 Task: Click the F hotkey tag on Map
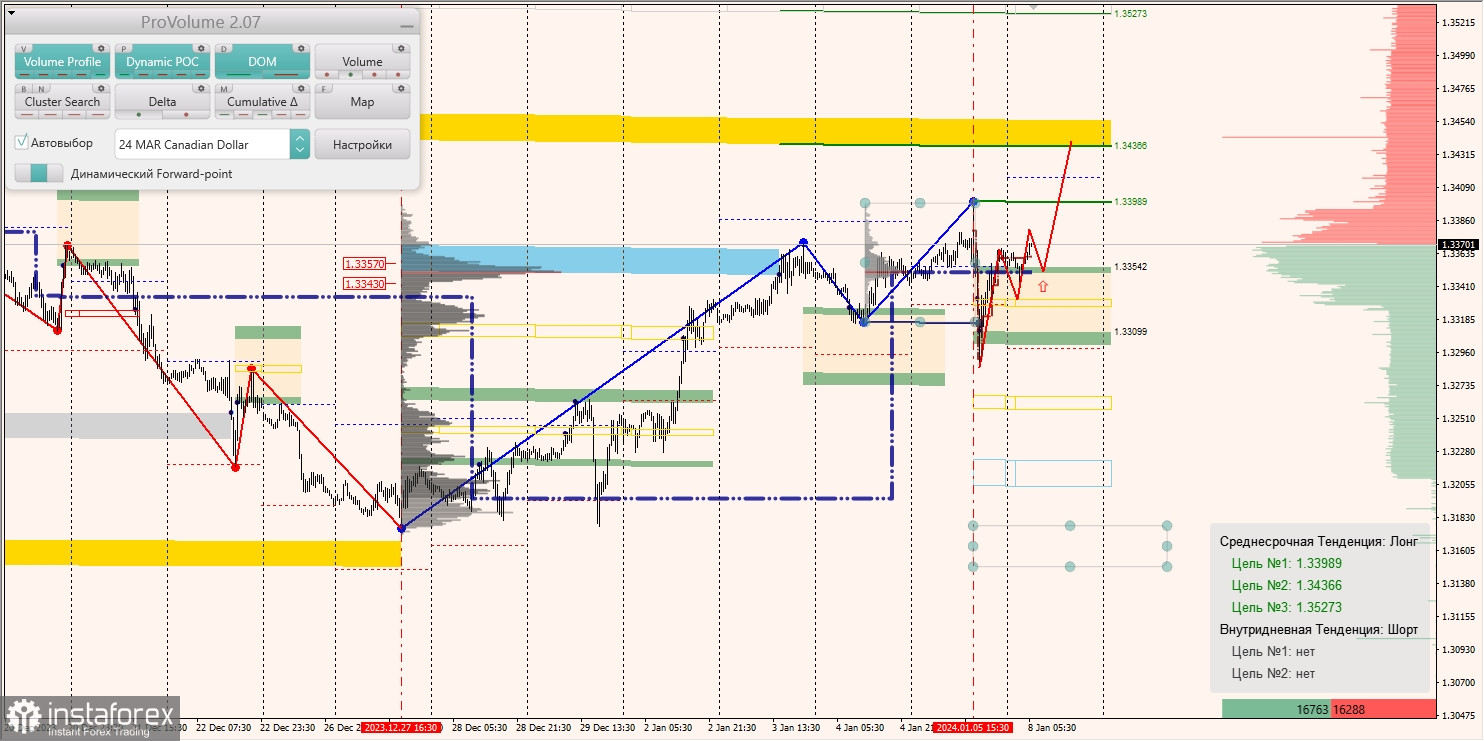point(324,88)
